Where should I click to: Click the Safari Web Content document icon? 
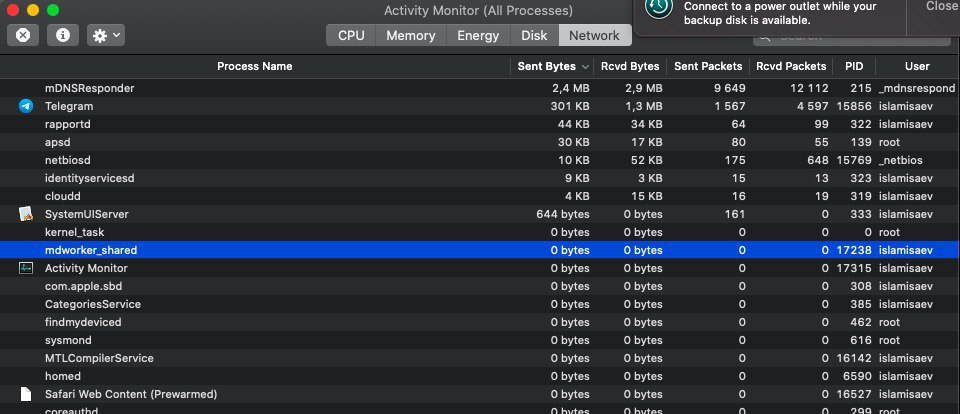26,394
